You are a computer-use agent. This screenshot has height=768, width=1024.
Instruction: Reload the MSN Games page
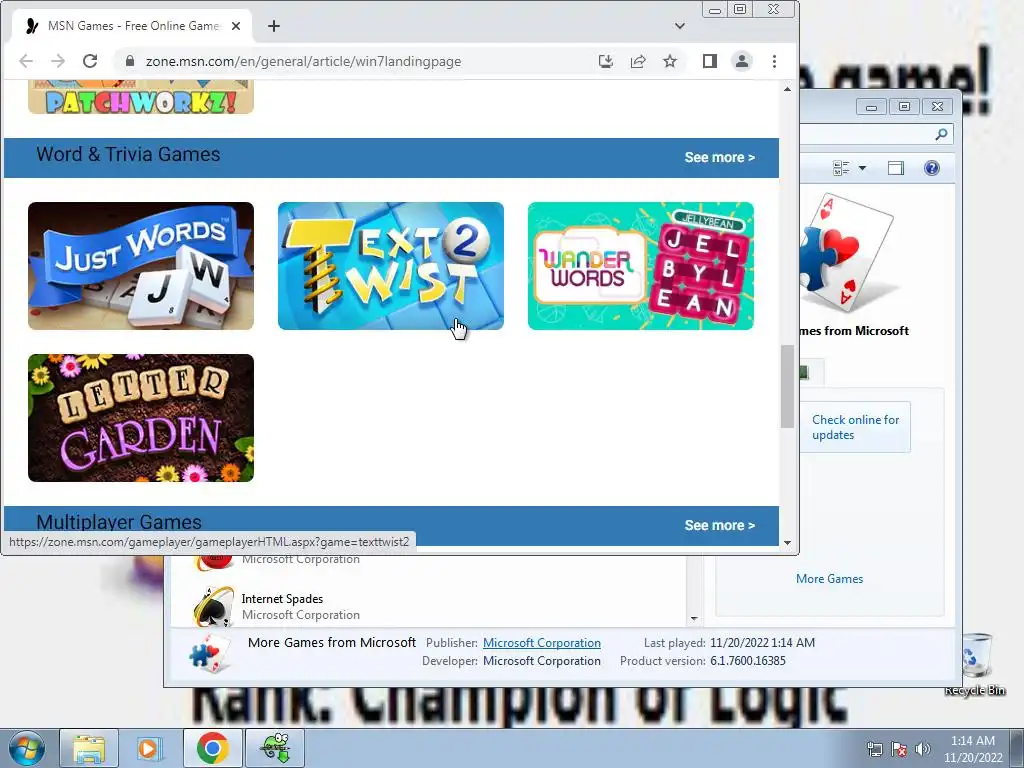[90, 61]
